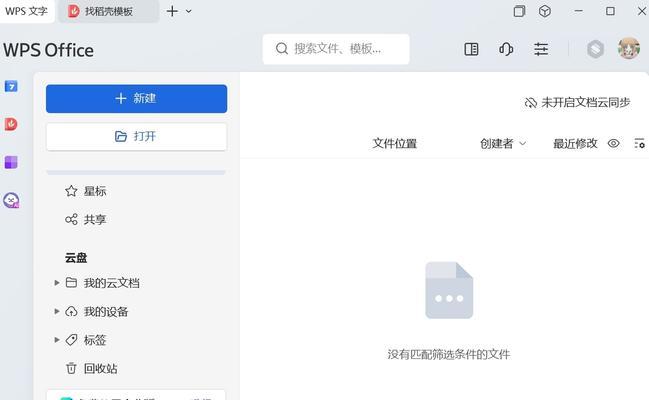Open the user avatar profile
Viewport: 649px width, 400px height.
pos(629,48)
